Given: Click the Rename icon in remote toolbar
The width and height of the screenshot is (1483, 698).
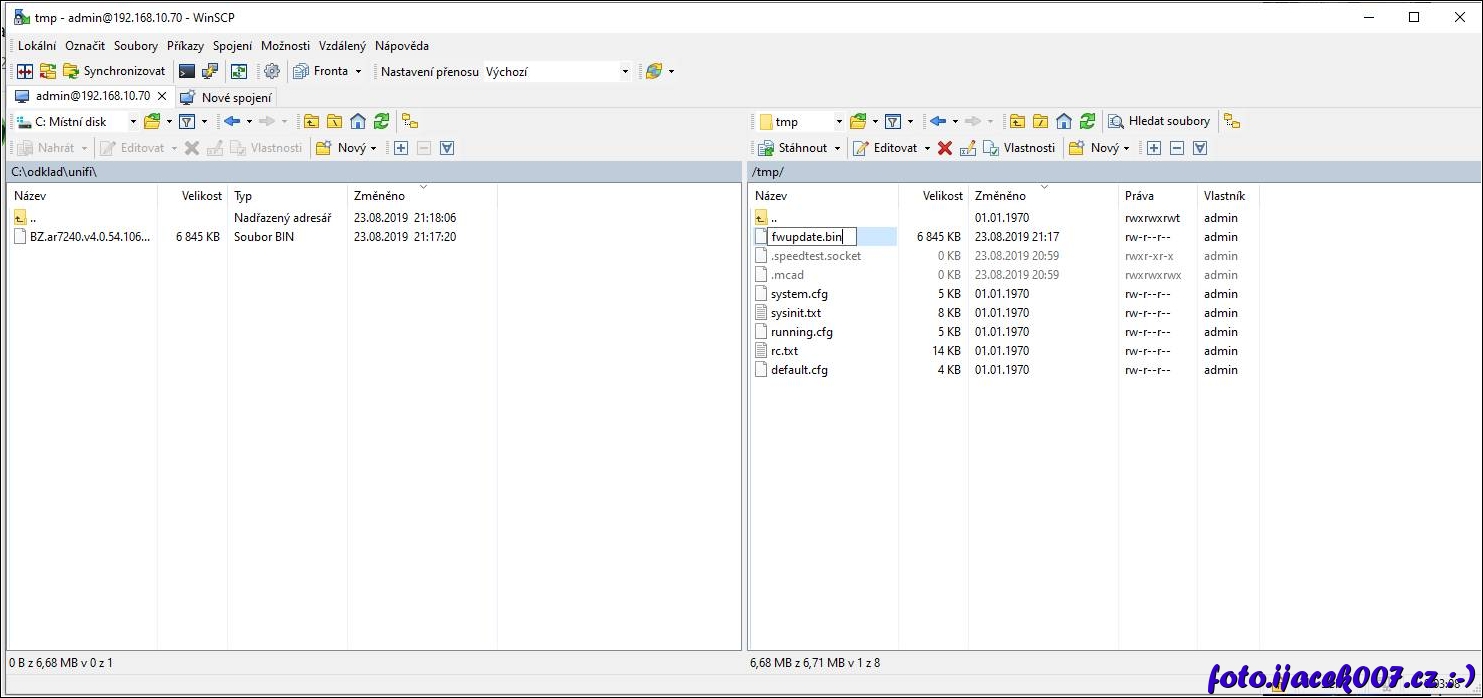Looking at the screenshot, I should point(967,148).
